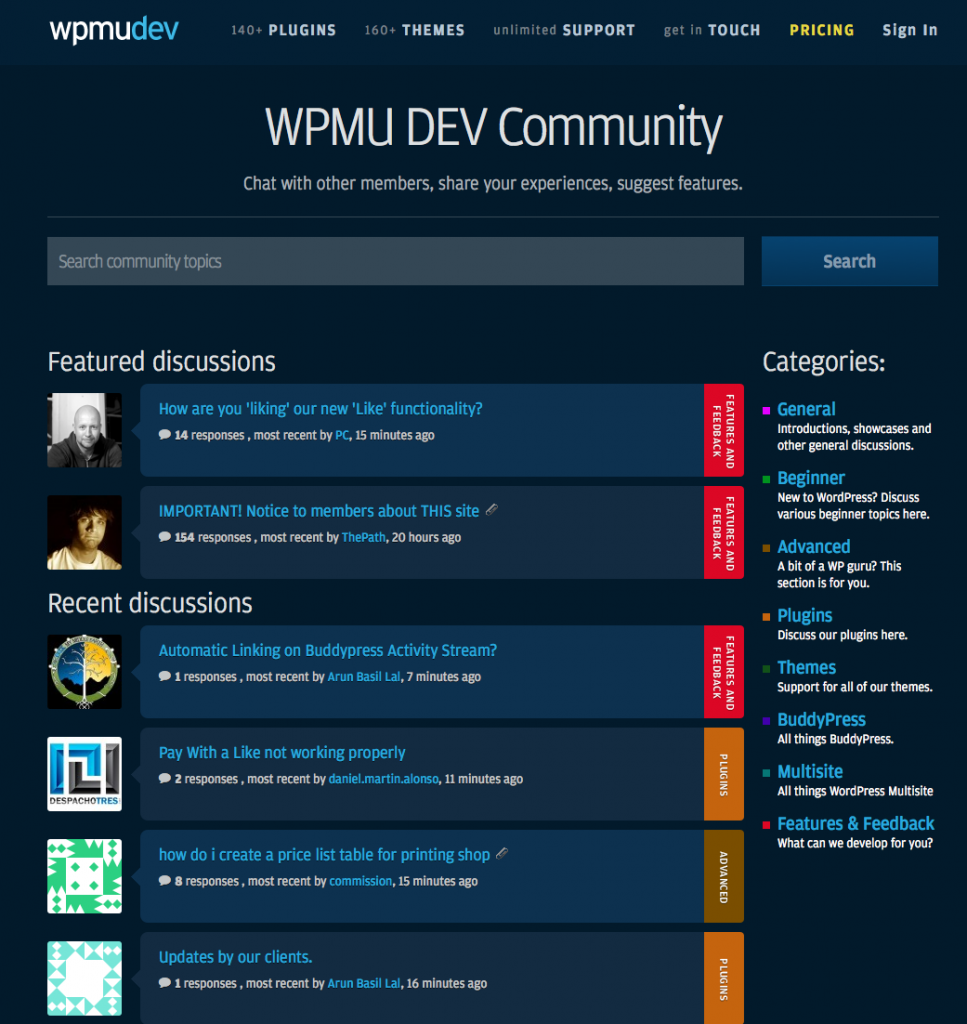Click the comment bubble icon beside 8 responses

[x=165, y=881]
